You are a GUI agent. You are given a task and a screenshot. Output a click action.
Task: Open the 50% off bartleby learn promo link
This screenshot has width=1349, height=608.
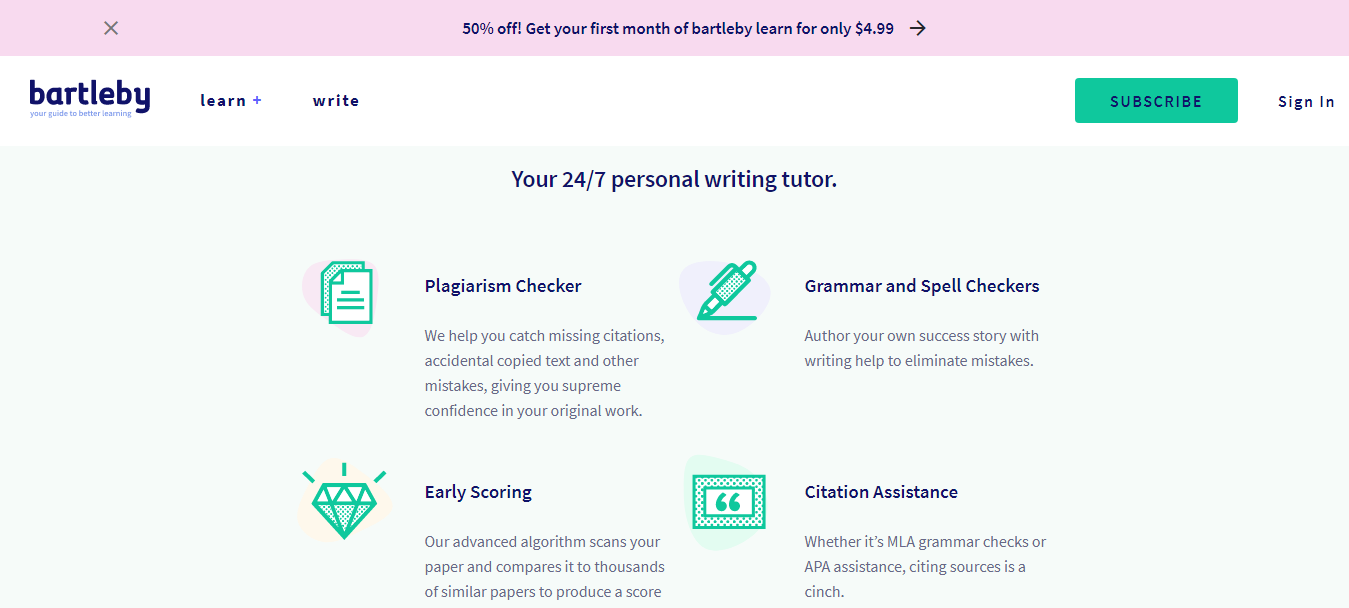677,29
